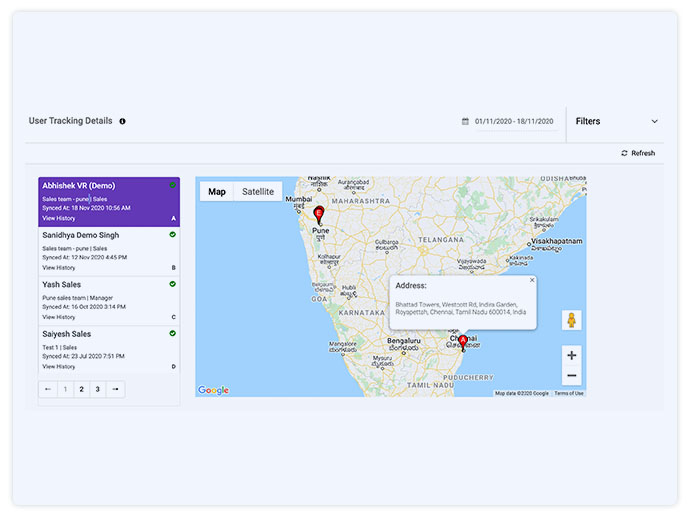Click the Synced At 18 Nov 2020 10:56 AM text
Screen dimensions: 689x517
(x=86, y=208)
